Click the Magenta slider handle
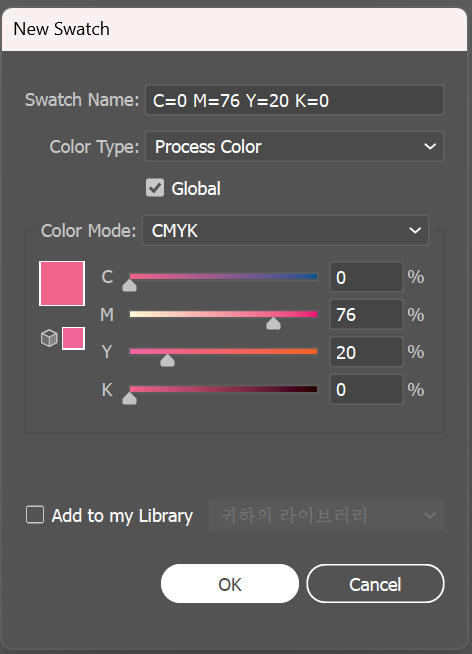The height and width of the screenshot is (654, 472). pyautogui.click(x=274, y=323)
